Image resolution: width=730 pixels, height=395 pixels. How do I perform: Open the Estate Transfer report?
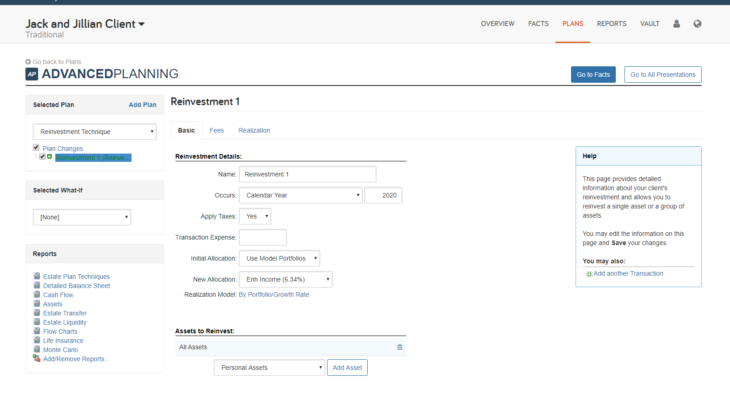(65, 313)
